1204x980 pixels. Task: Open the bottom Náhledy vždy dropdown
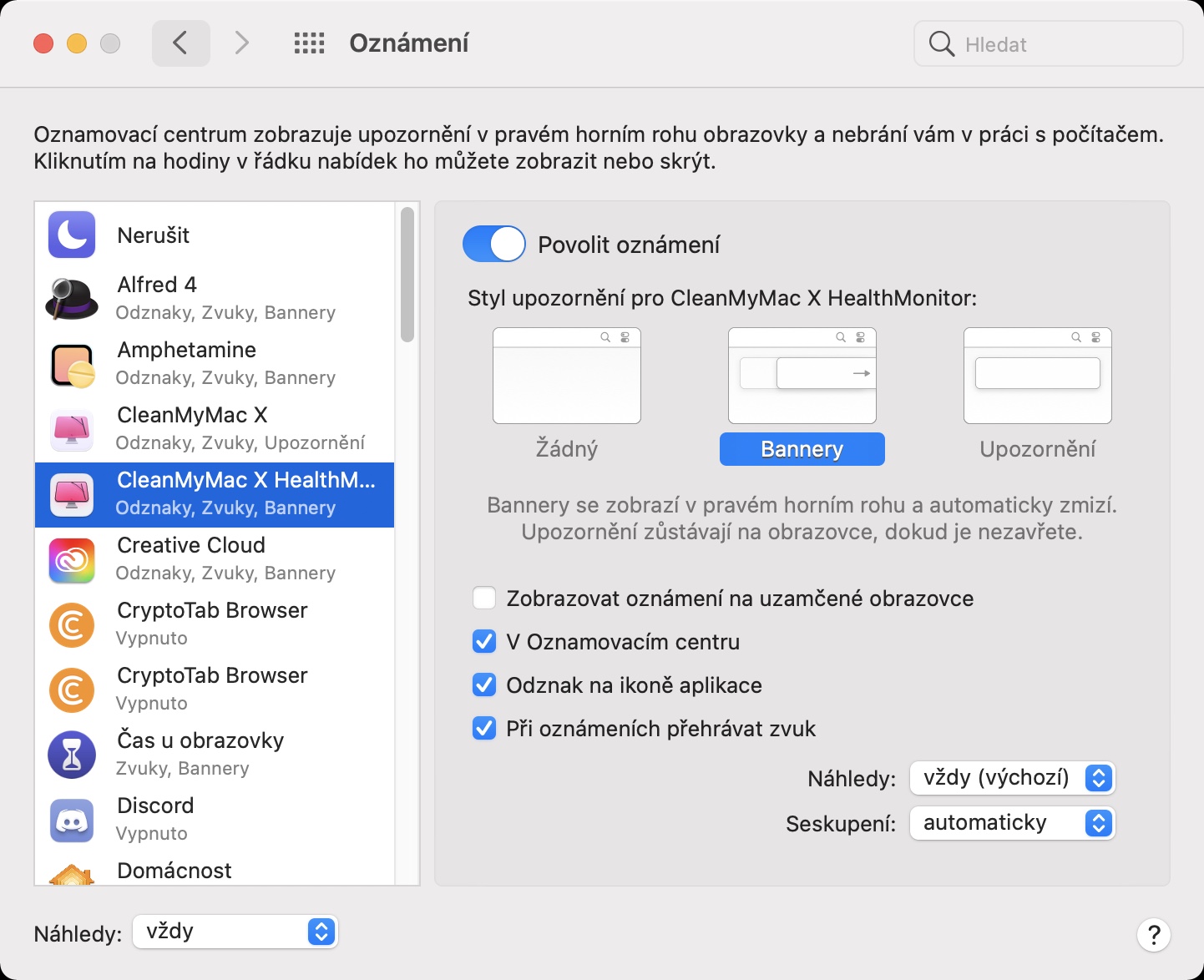pos(235,932)
